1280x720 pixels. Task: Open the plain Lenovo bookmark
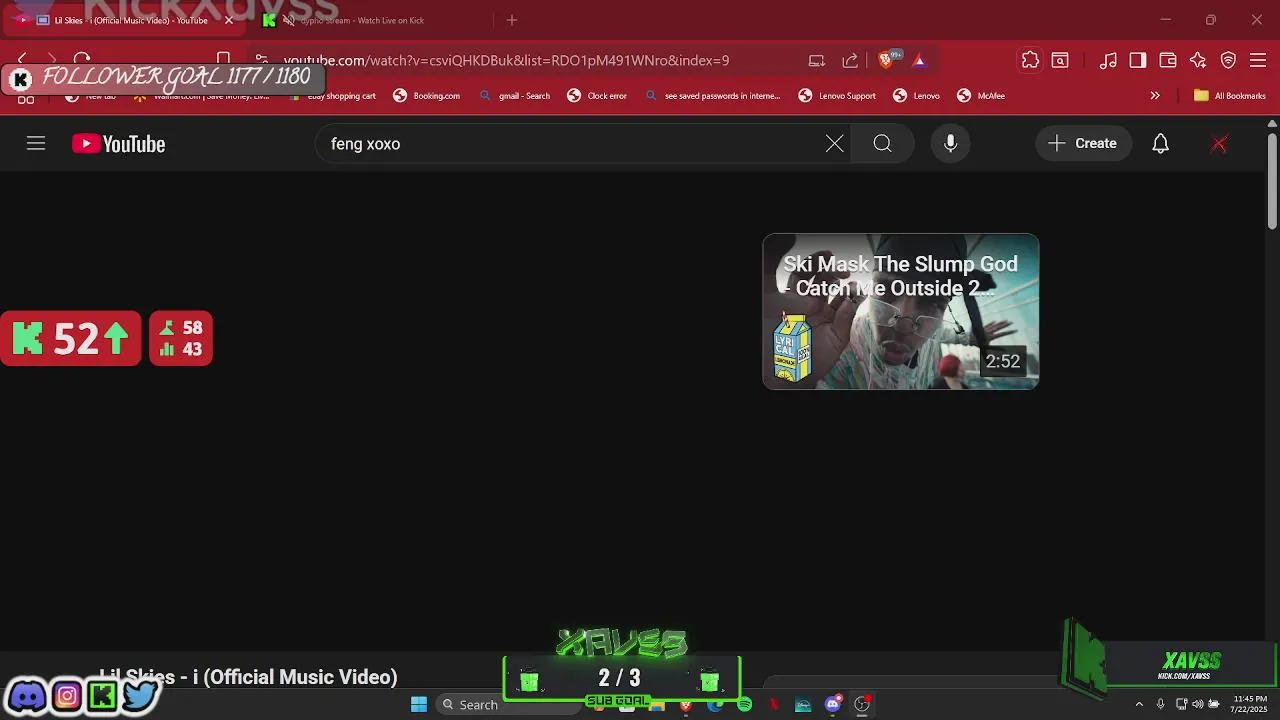[917, 96]
